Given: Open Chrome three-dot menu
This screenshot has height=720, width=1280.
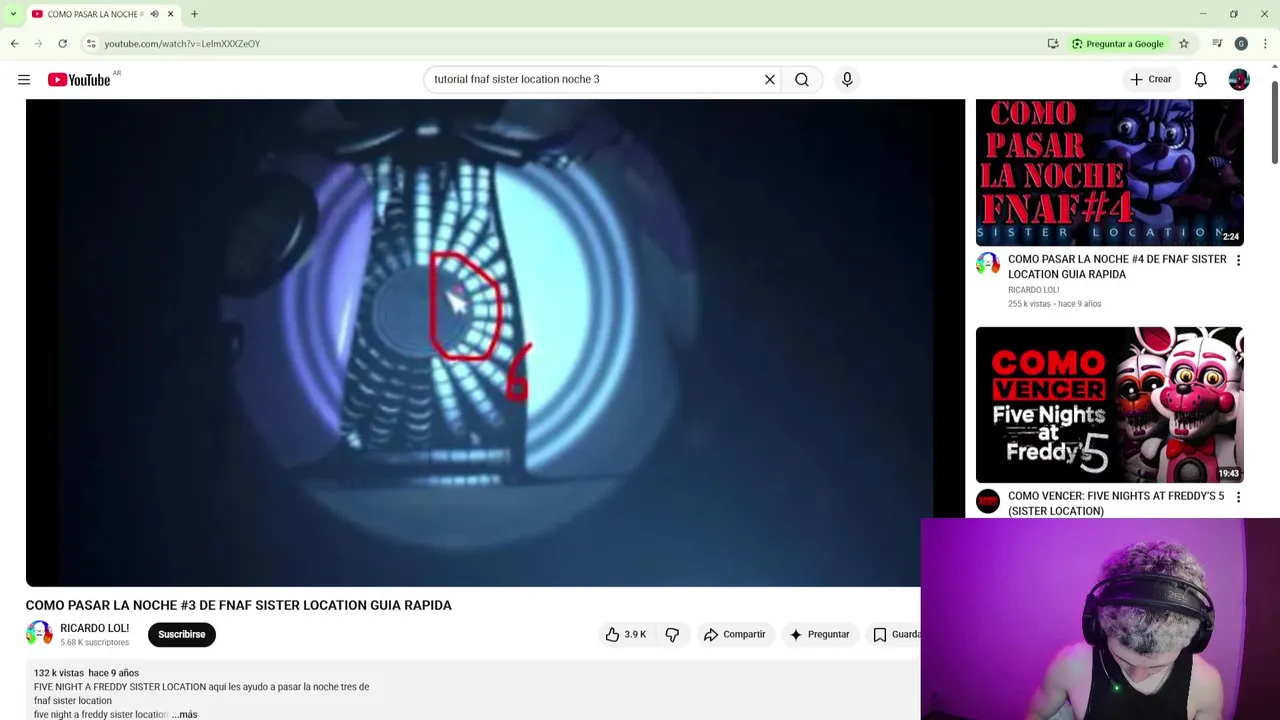Looking at the screenshot, I should [1266, 43].
